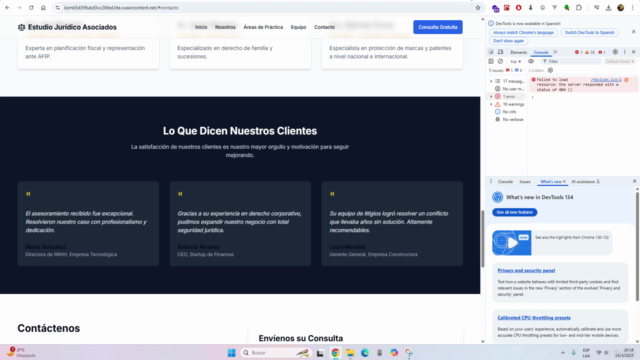Open the Chrome downloads tray icon
640x360 pixels.
(609, 8)
